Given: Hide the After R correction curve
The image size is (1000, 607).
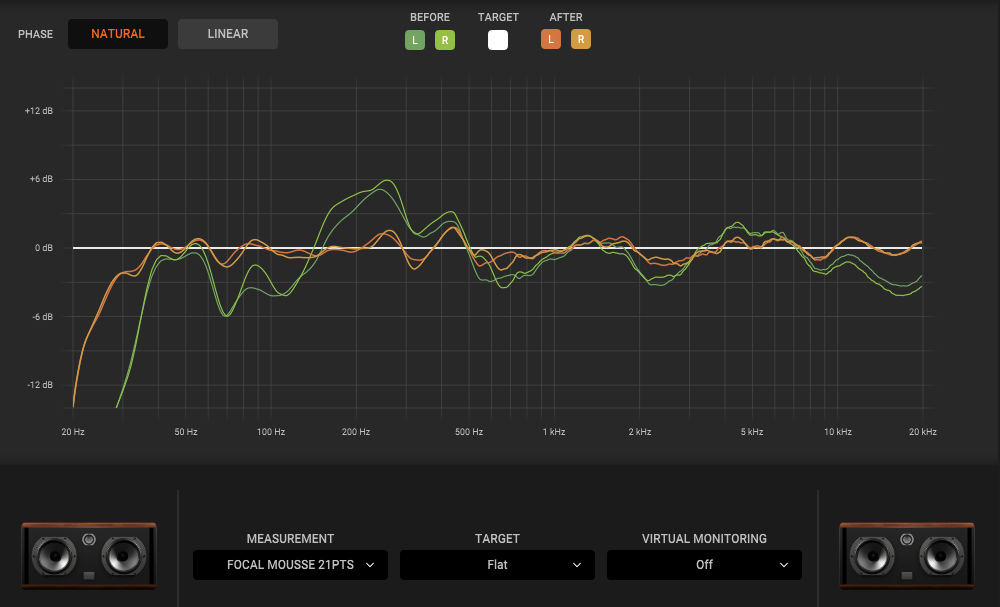Looking at the screenshot, I should click(x=581, y=40).
